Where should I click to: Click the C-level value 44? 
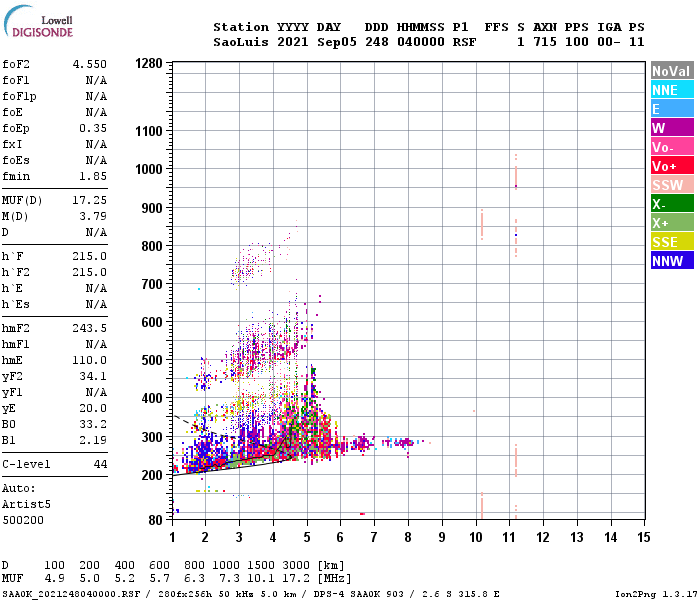[x=100, y=464]
